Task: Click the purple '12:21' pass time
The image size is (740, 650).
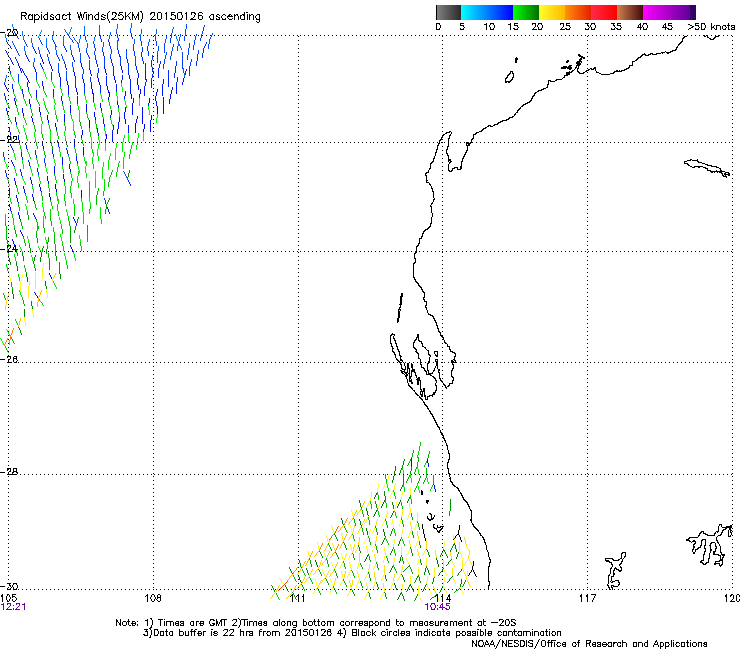Action: [13, 607]
